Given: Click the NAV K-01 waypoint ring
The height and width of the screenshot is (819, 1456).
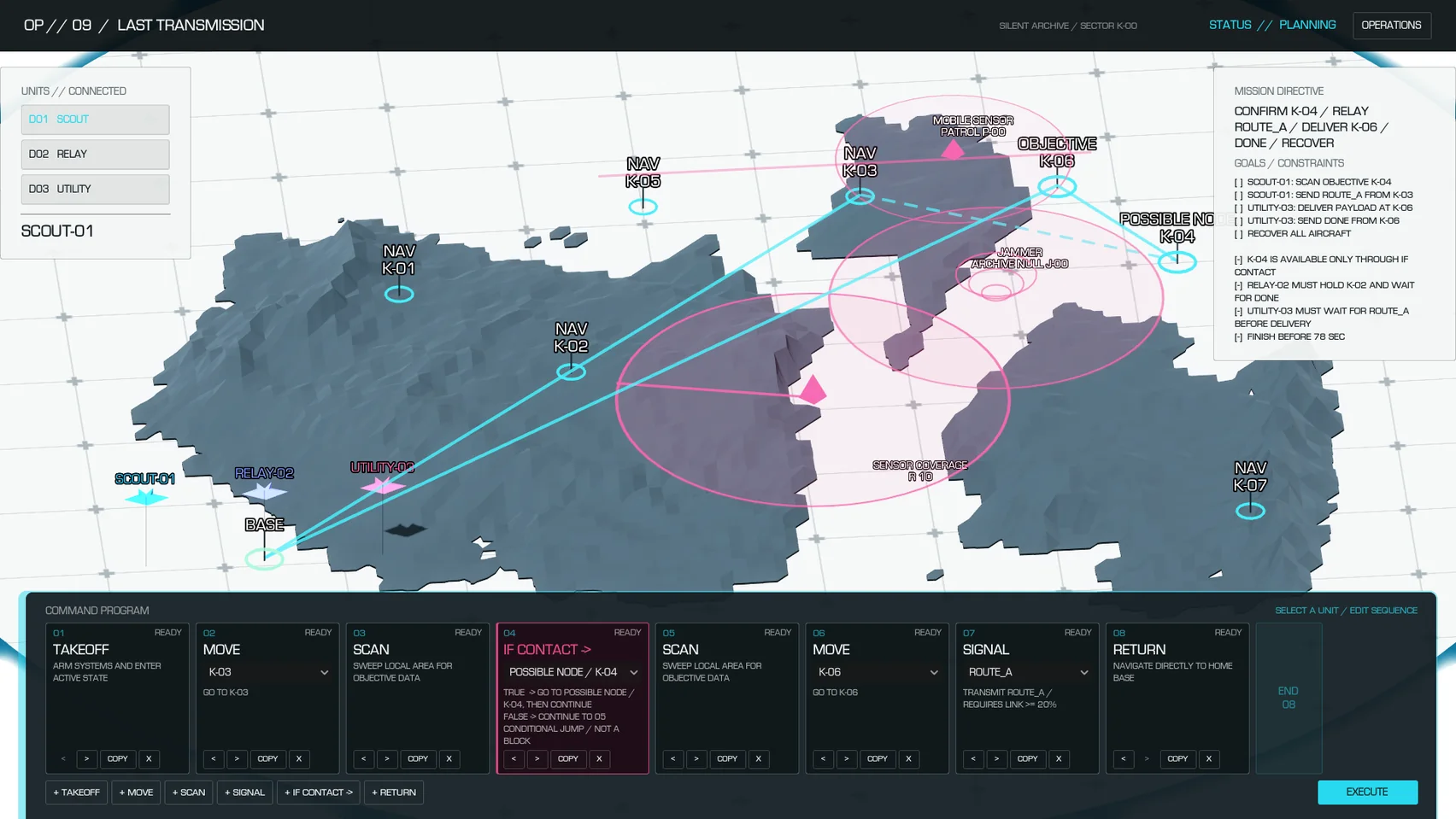Looking at the screenshot, I should 399,294.
